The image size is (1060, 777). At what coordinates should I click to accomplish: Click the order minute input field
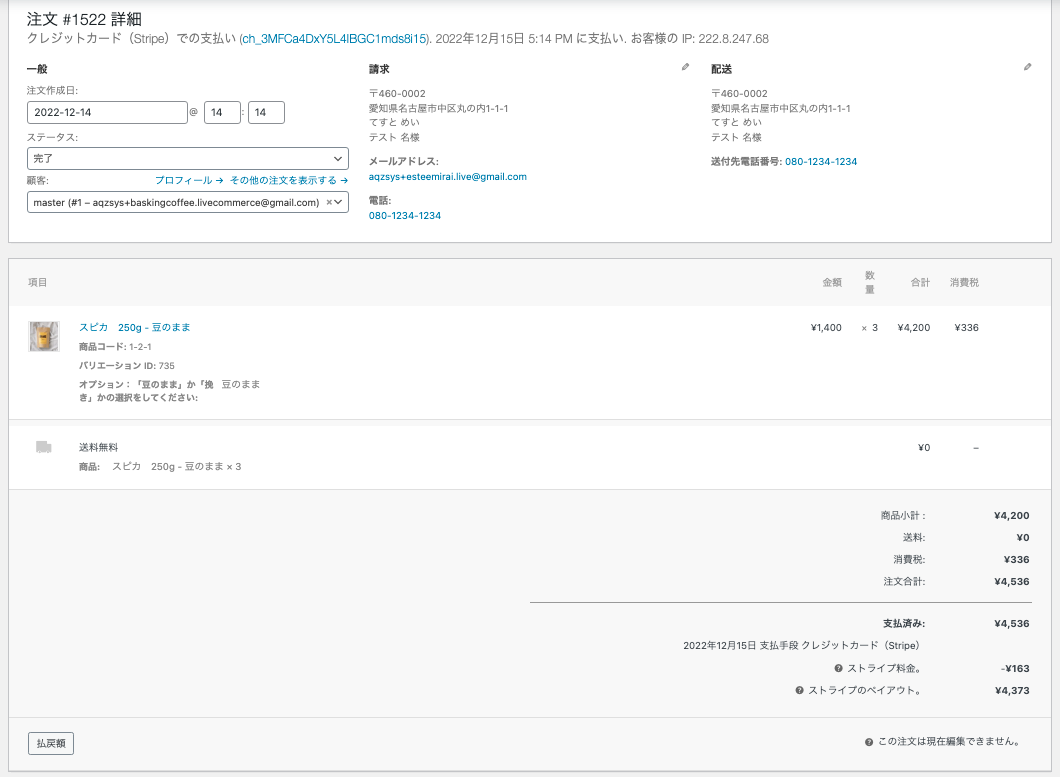(266, 113)
